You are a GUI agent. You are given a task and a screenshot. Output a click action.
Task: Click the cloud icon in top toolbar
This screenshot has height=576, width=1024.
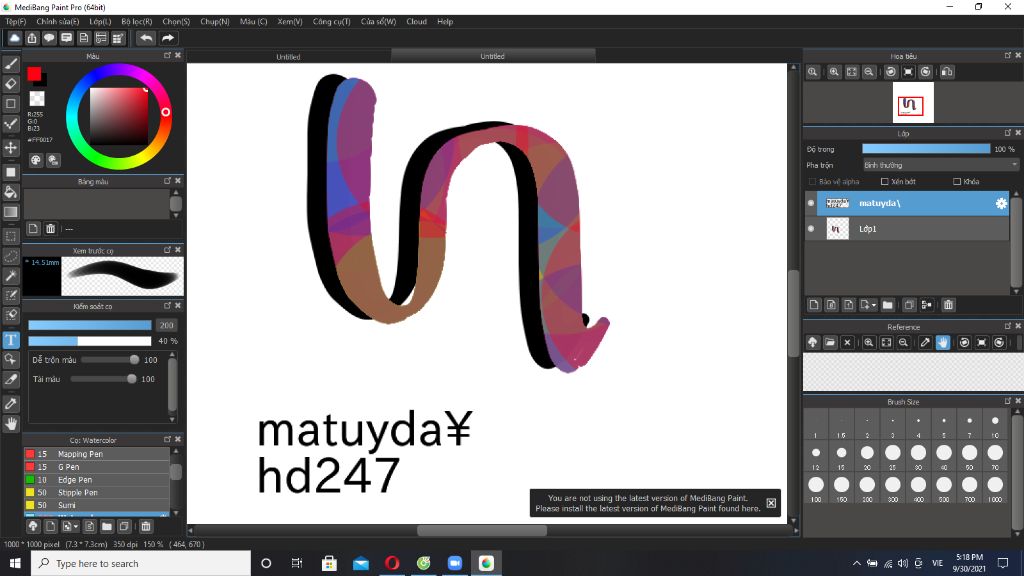[x=14, y=38]
